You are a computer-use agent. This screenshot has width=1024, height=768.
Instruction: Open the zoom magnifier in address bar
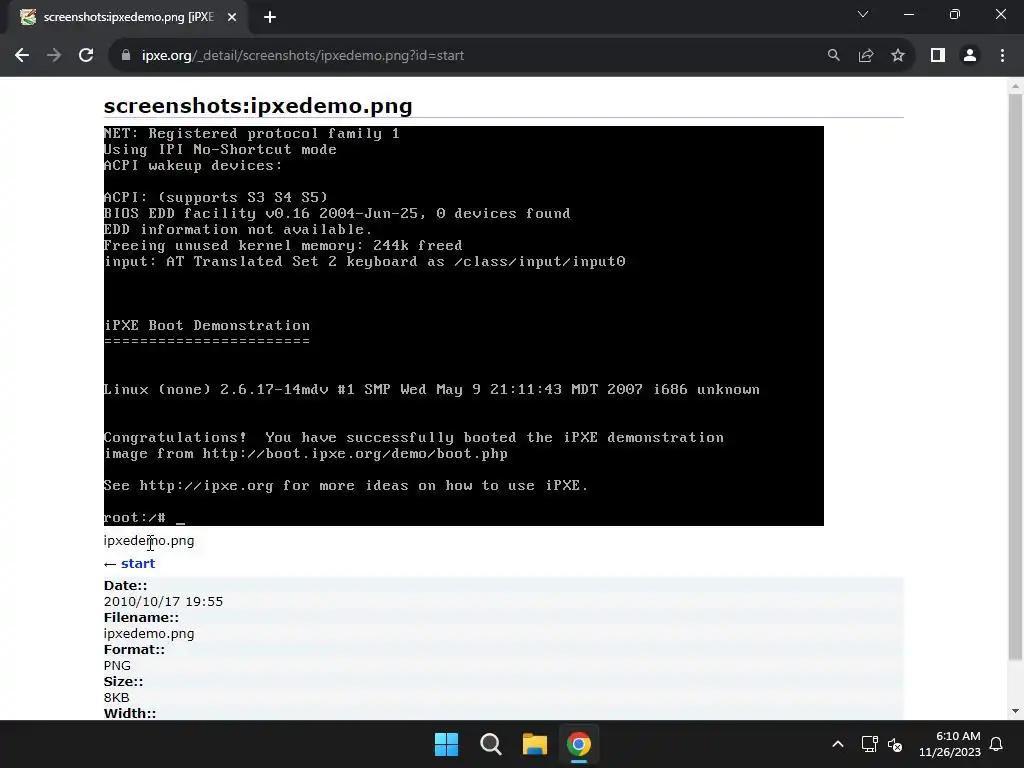(x=834, y=56)
